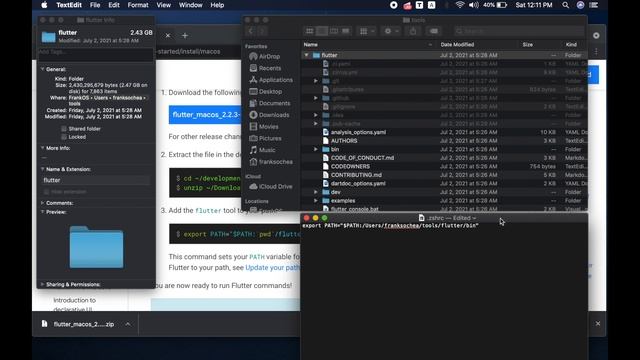Toggle Hide extension checkbox
Viewport: 640px width, 360px height.
click(46, 192)
